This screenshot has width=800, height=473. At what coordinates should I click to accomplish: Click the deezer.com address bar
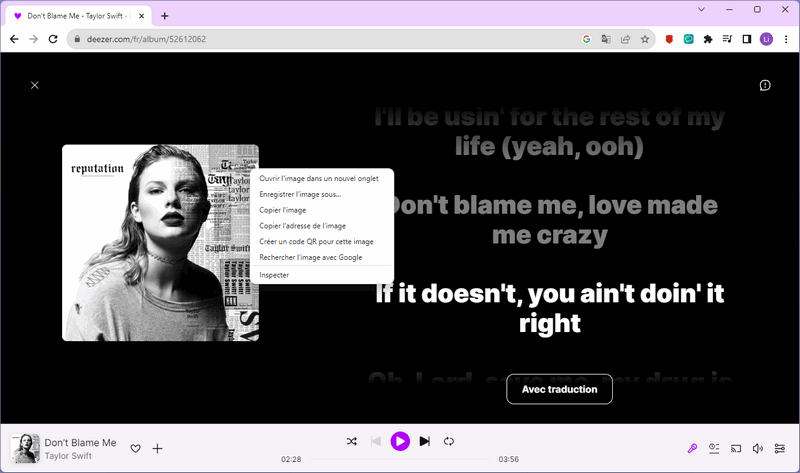[327, 39]
